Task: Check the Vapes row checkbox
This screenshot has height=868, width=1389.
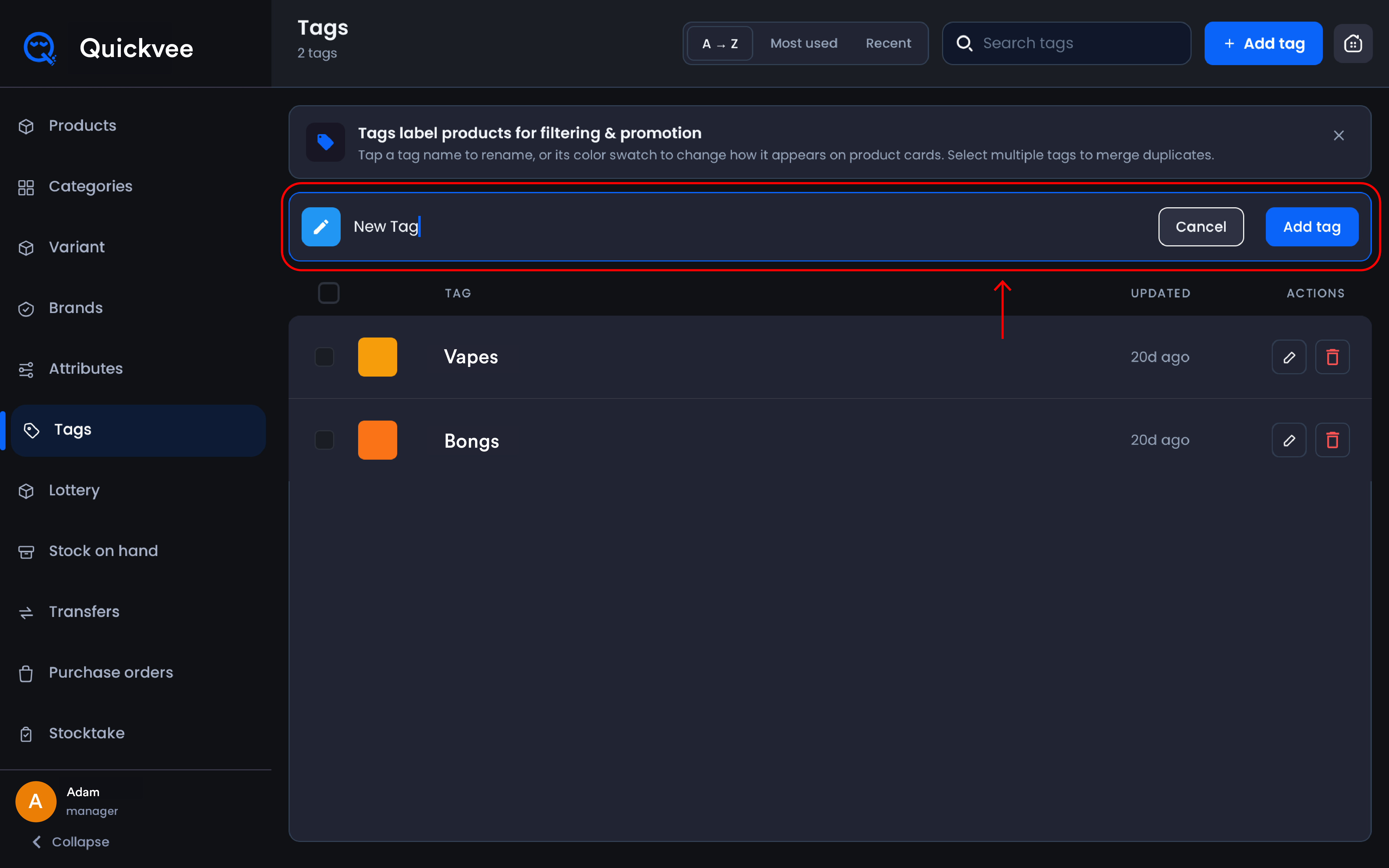Action: point(324,357)
